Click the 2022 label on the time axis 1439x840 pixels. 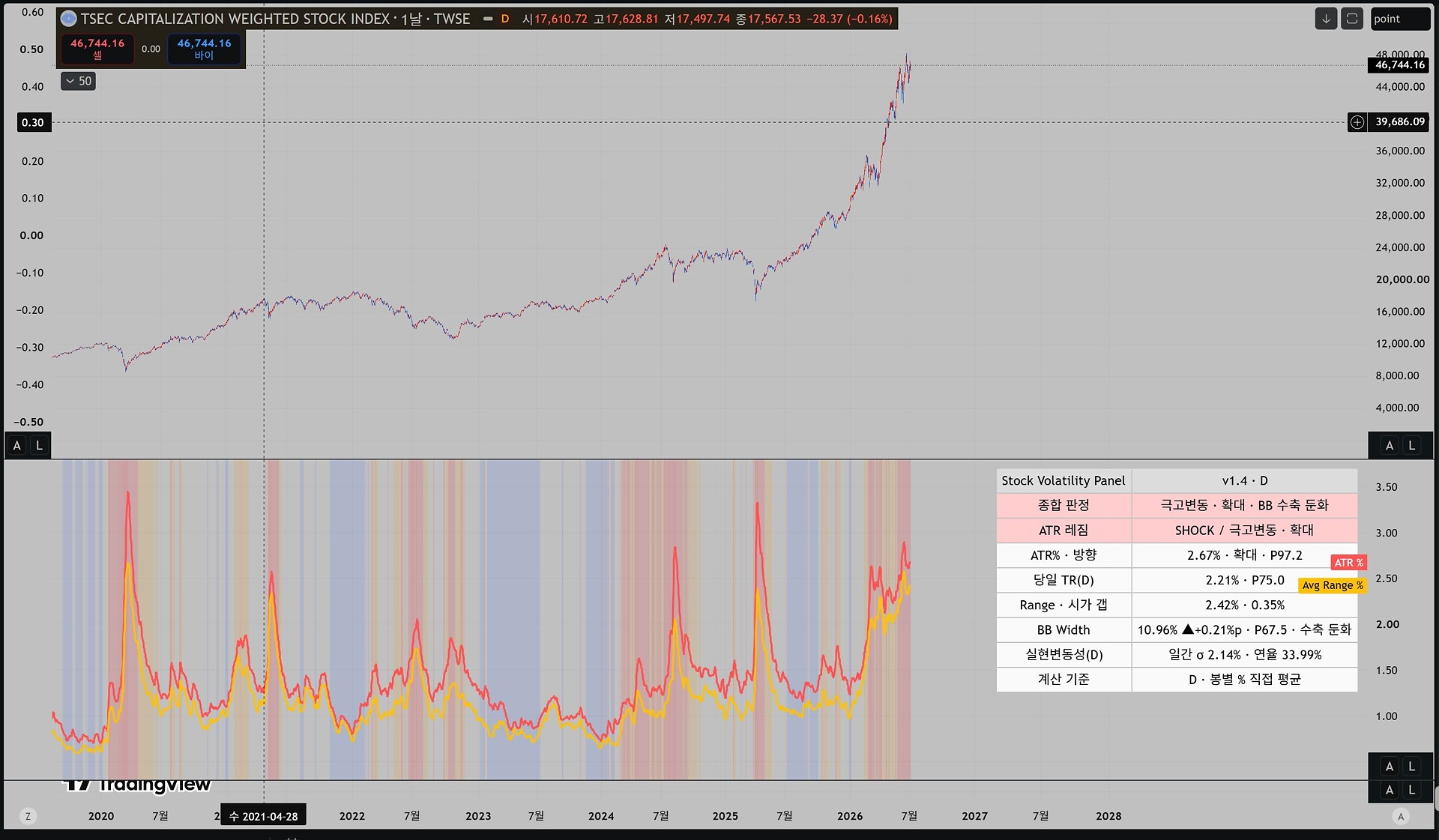(x=352, y=816)
